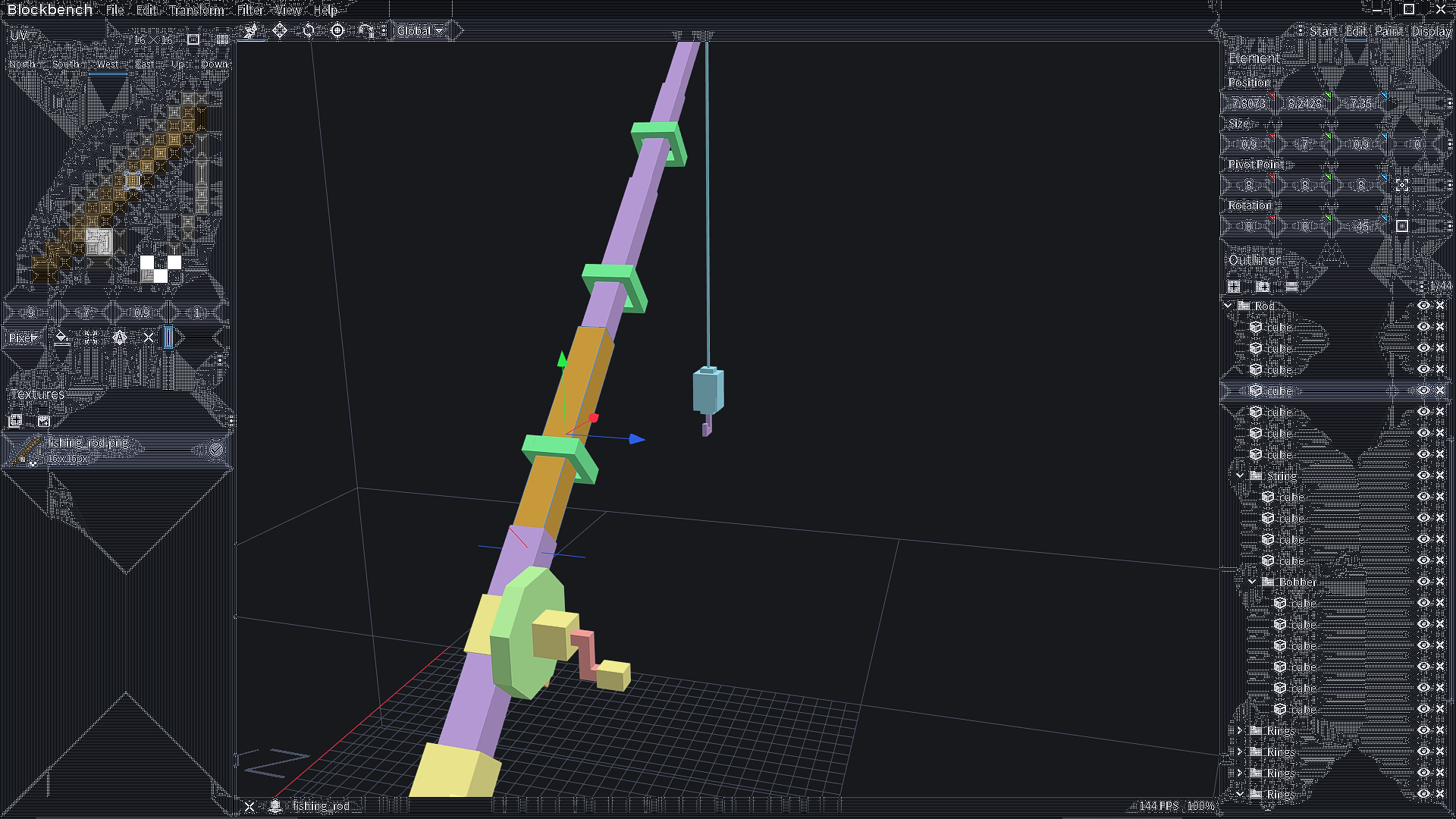Screen dimensions: 1456x819
Task: Collapse the String group in the Outliner
Action: 1241,475
